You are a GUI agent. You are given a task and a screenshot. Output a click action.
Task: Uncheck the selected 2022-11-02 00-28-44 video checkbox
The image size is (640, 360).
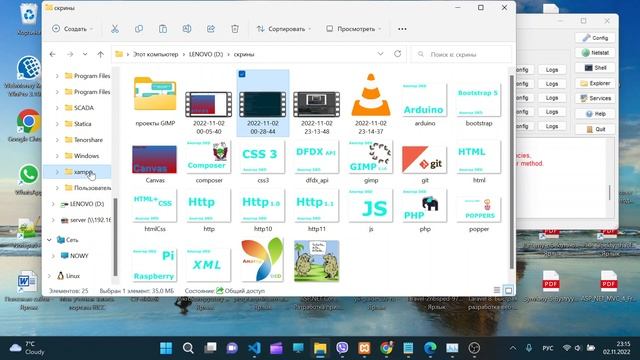click(x=242, y=74)
